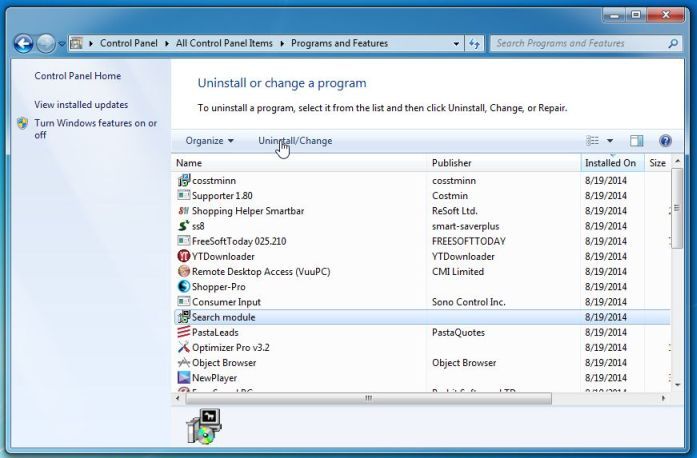Image resolution: width=697 pixels, height=458 pixels.
Task: Sort by the Size column header
Action: [x=657, y=163]
